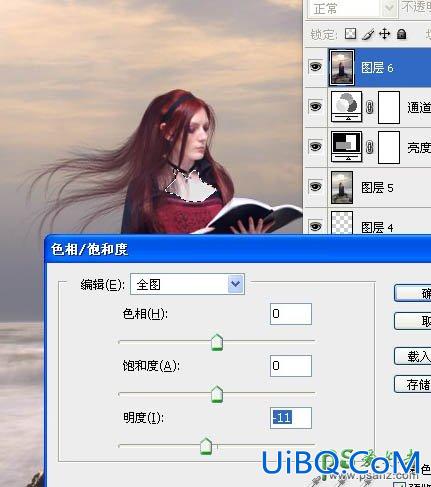Click the 图层 6 layer name
The image size is (431, 487).
point(377,68)
